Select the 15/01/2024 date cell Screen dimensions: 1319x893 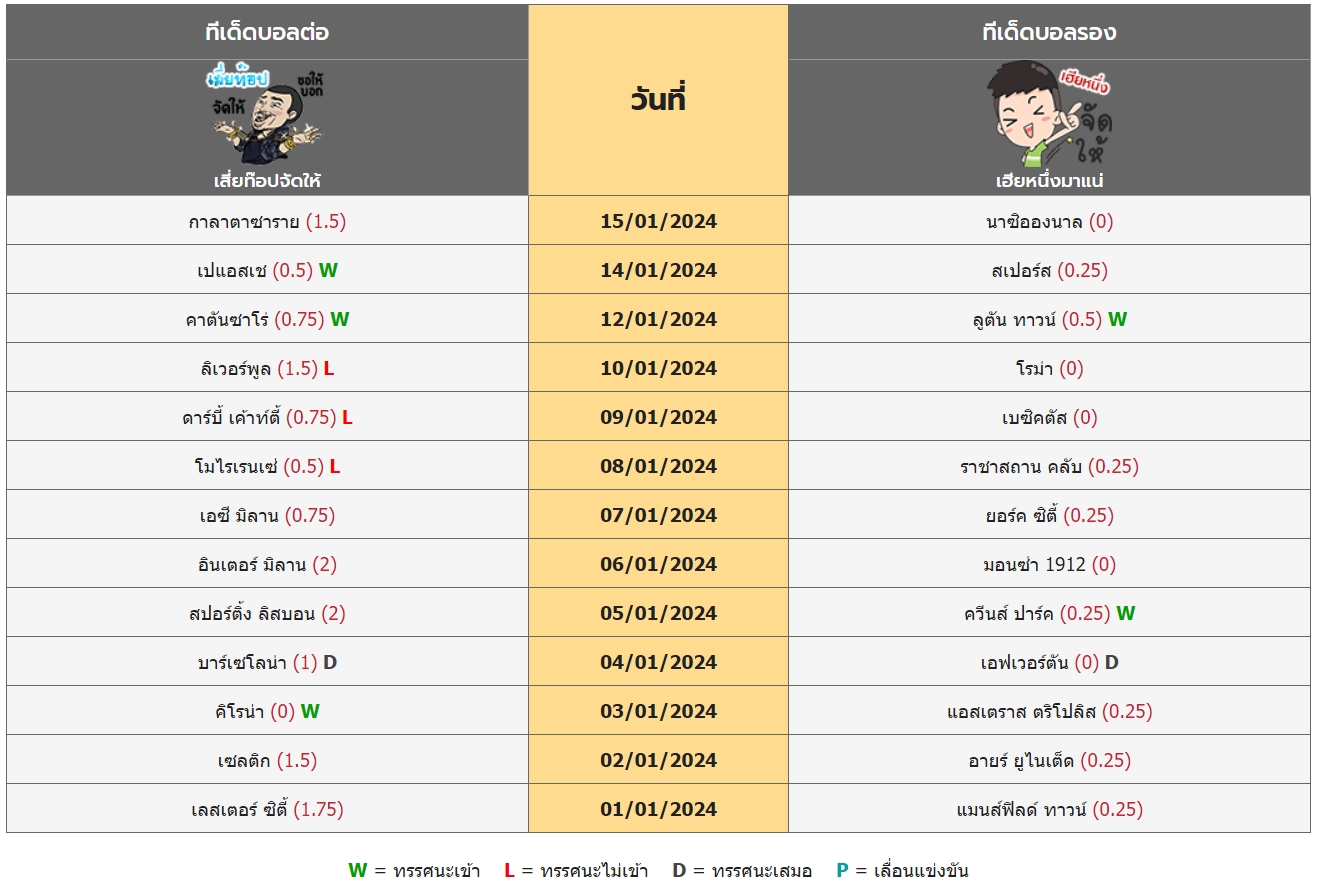click(x=658, y=221)
